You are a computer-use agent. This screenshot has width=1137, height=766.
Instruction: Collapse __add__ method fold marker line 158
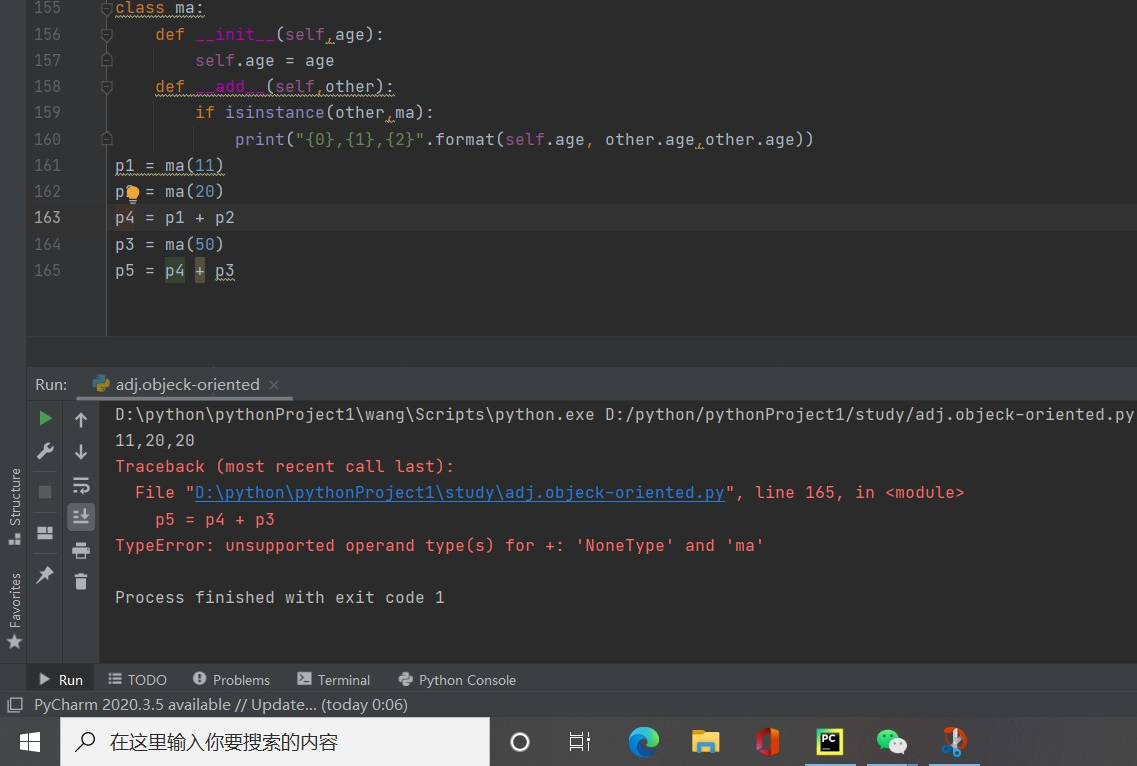107,86
